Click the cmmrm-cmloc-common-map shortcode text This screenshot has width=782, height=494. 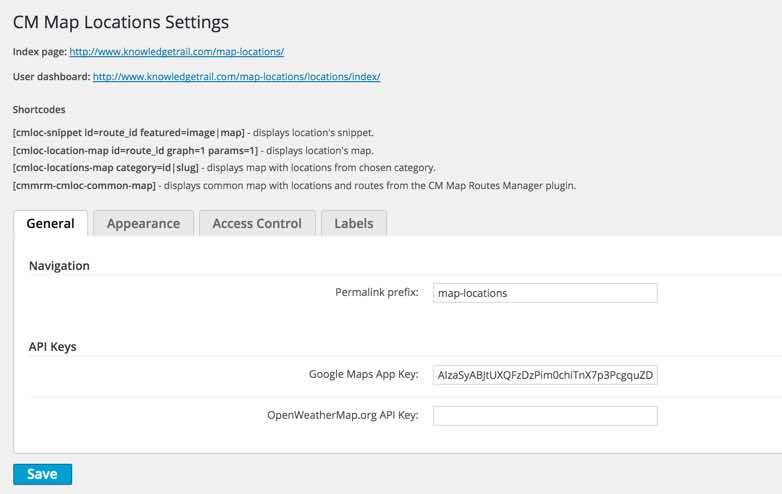(x=84, y=185)
